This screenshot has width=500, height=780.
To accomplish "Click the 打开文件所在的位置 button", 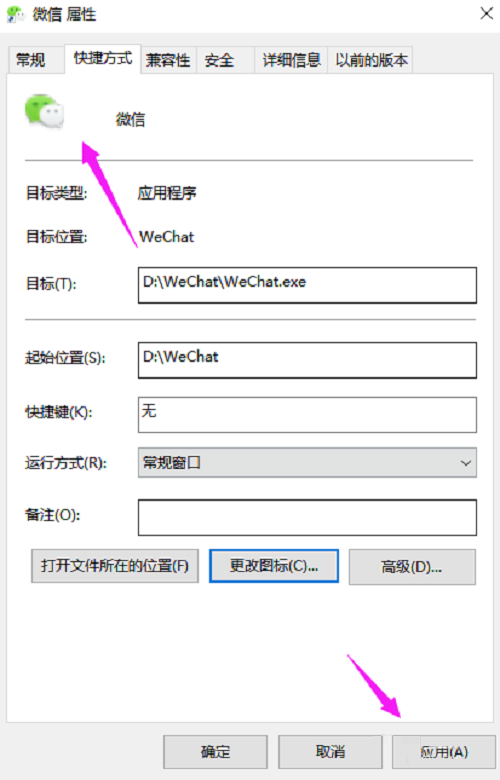I will point(115,566).
